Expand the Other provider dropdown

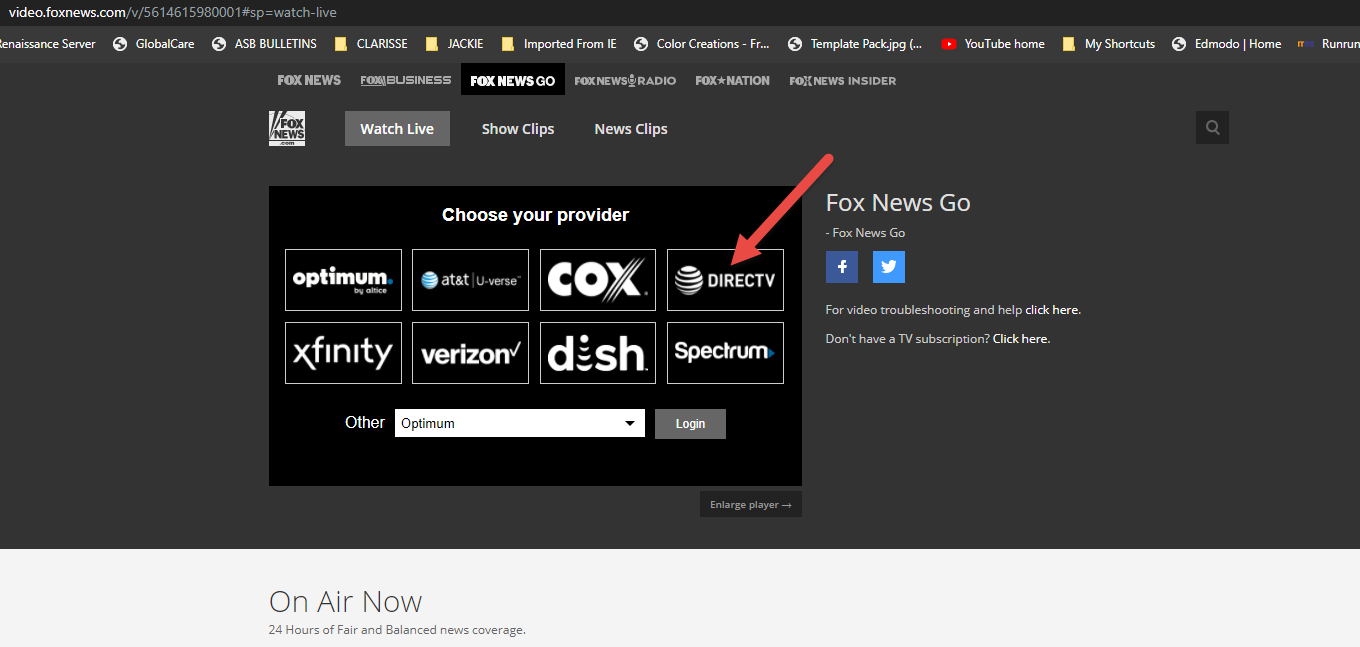(520, 423)
